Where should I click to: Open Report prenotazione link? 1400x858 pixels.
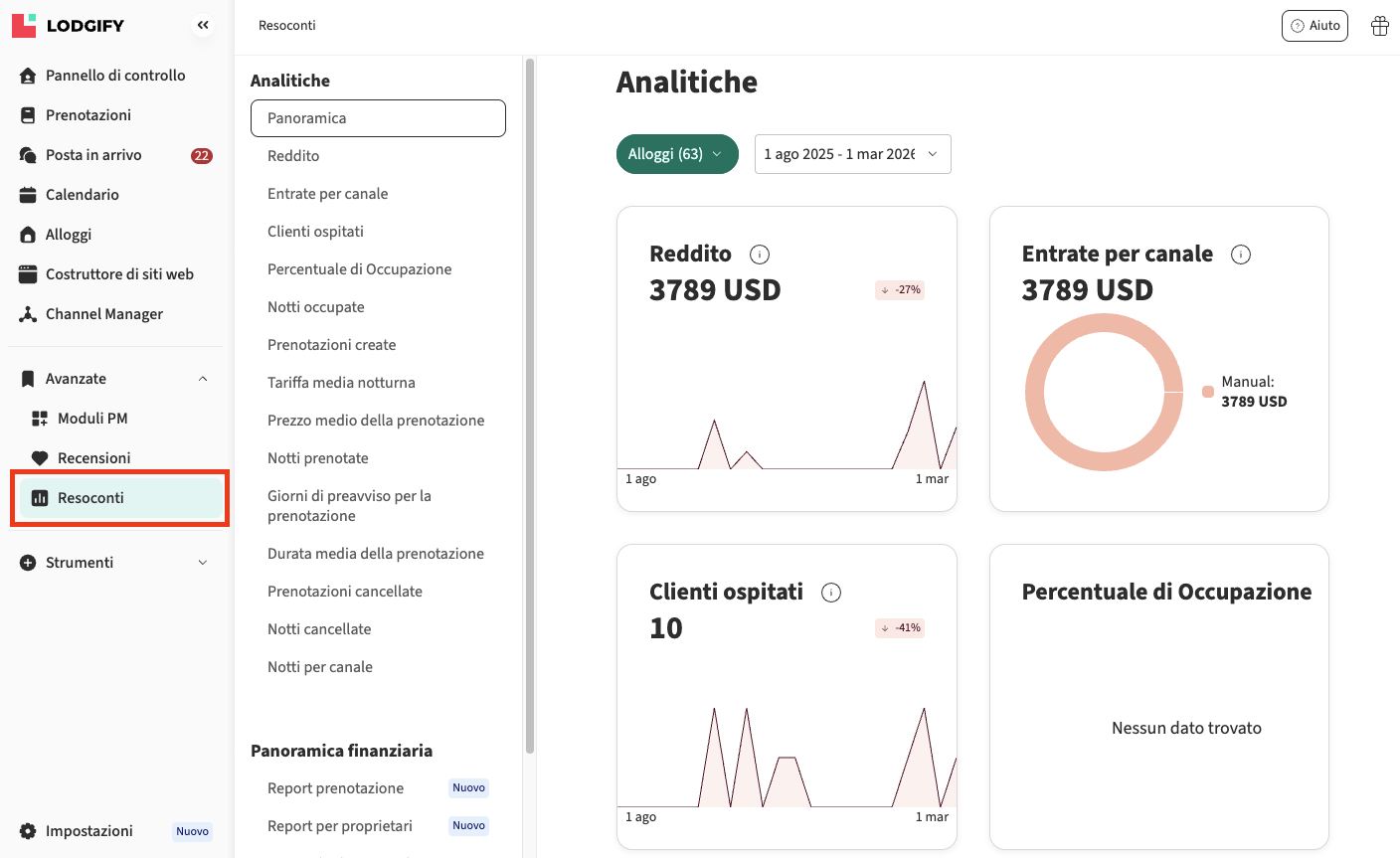pyautogui.click(x=335, y=788)
